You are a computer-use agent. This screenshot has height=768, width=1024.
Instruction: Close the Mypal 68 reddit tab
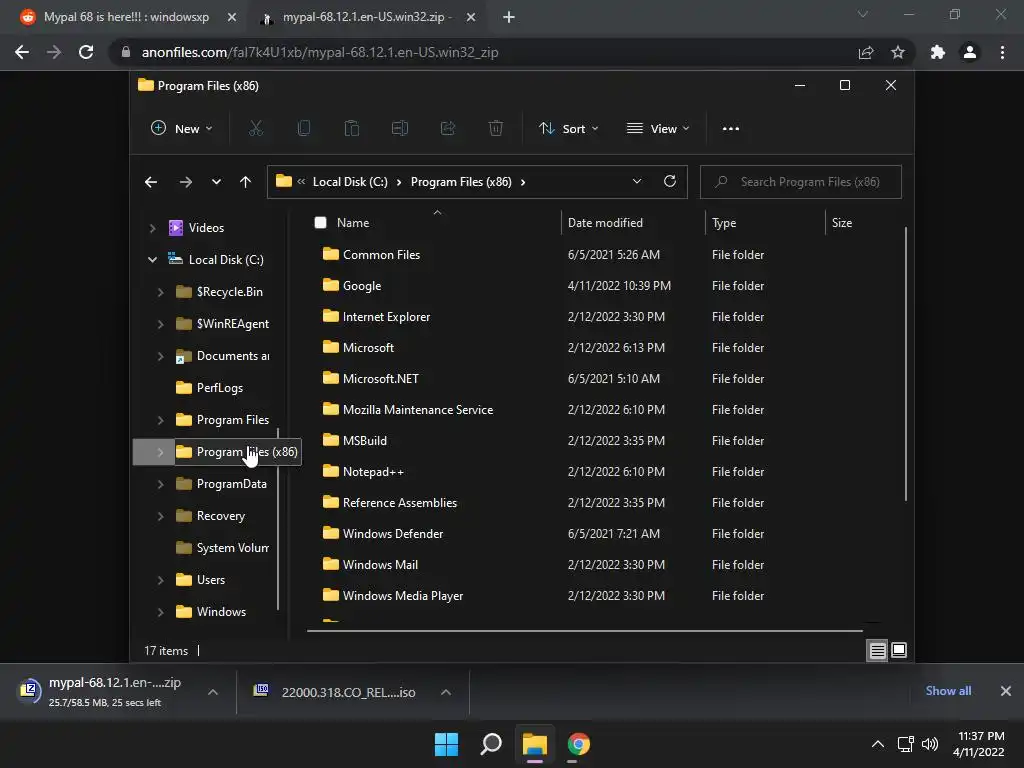232,17
